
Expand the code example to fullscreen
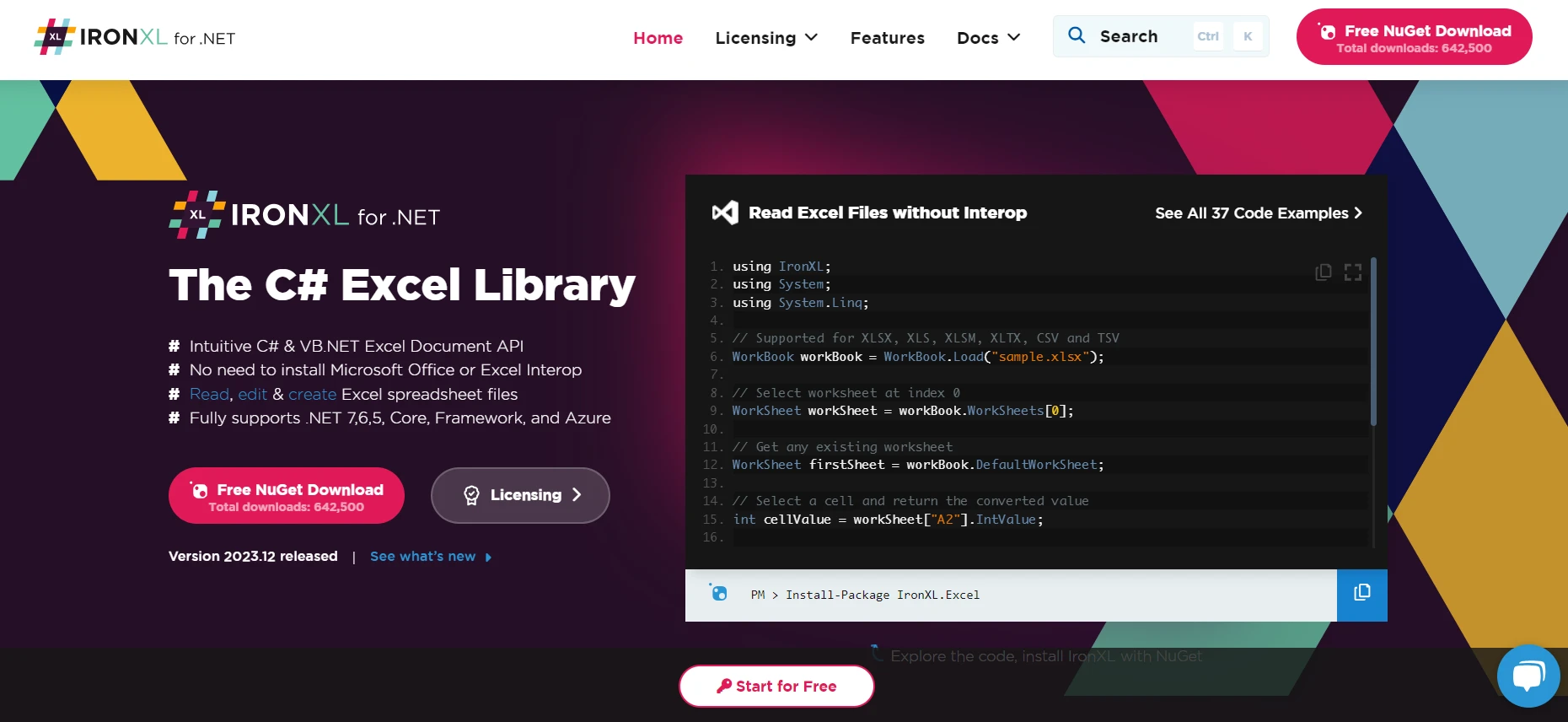pyautogui.click(x=1353, y=272)
